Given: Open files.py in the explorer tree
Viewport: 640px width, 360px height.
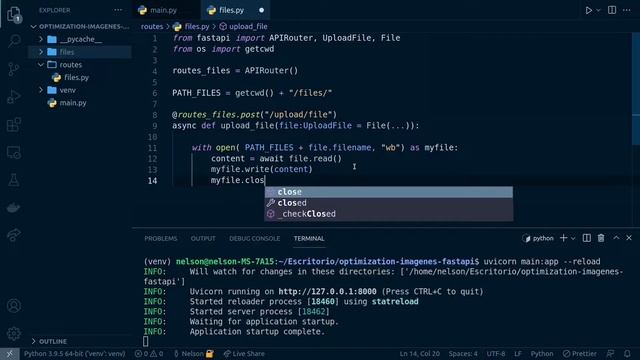Looking at the screenshot, I should [80, 77].
